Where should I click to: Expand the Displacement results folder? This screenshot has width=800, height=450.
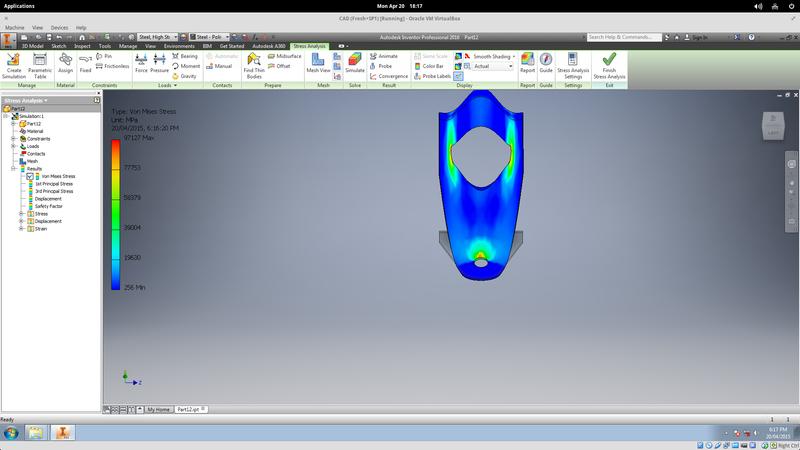click(x=21, y=221)
